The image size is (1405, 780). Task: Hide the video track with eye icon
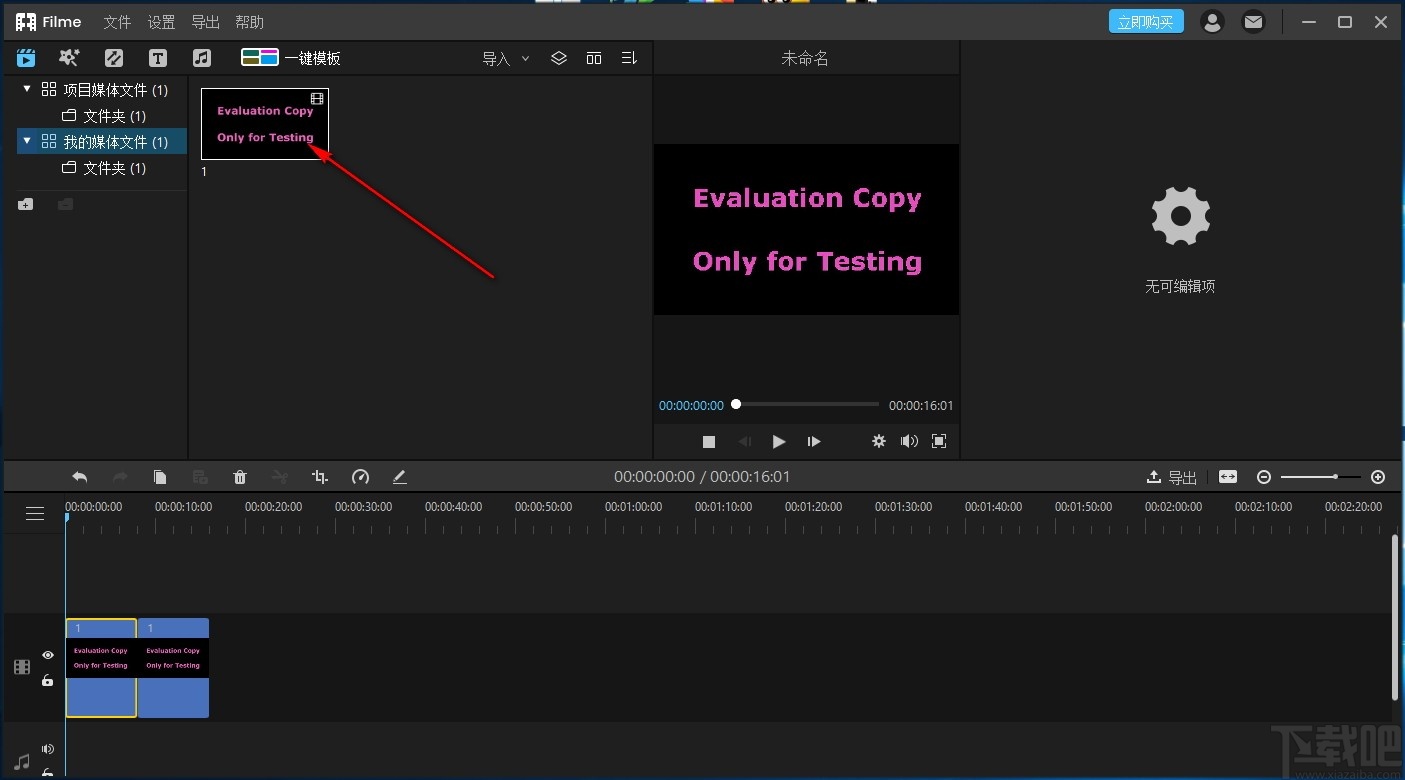[48, 655]
